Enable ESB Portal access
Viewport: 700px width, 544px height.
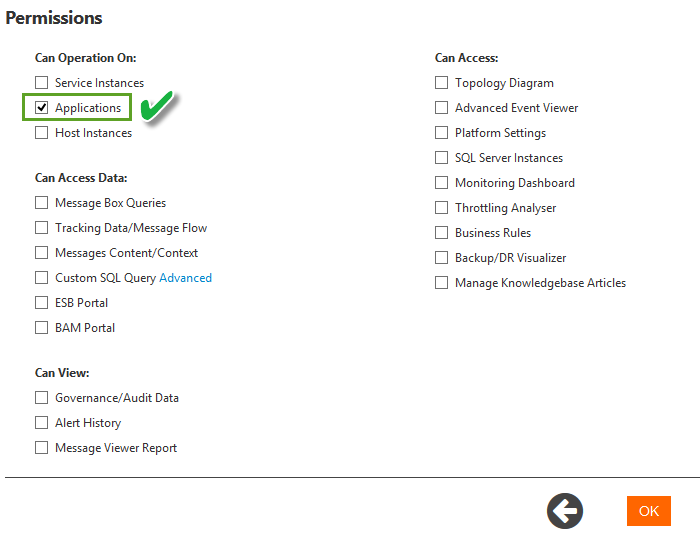42,303
